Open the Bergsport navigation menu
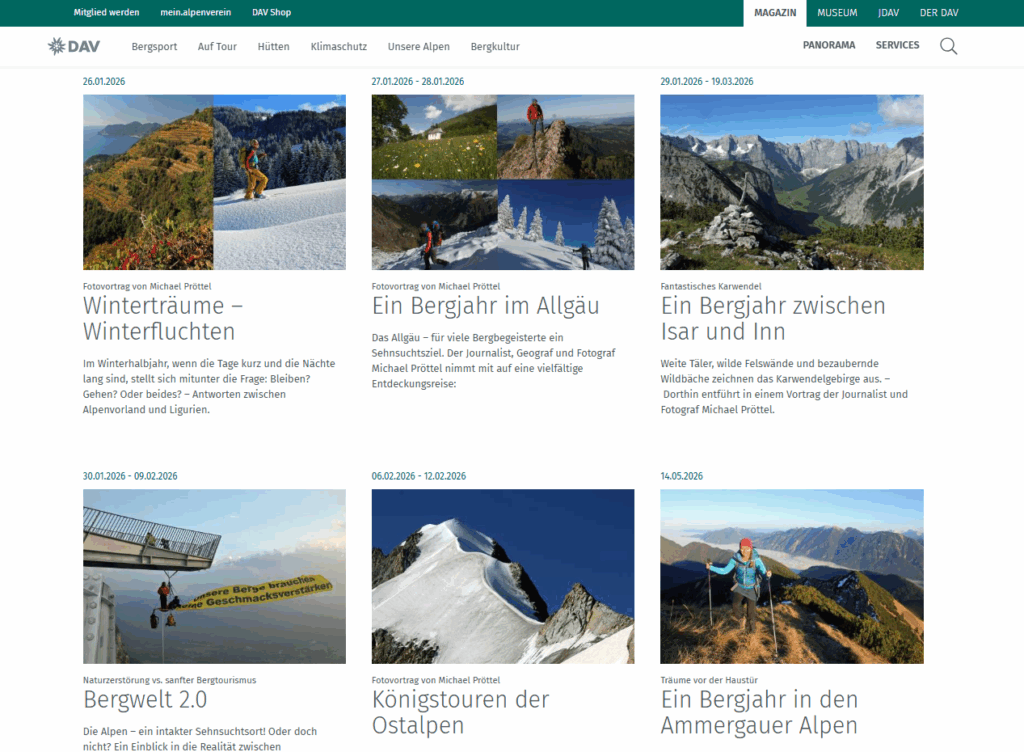1024x752 pixels. (154, 46)
